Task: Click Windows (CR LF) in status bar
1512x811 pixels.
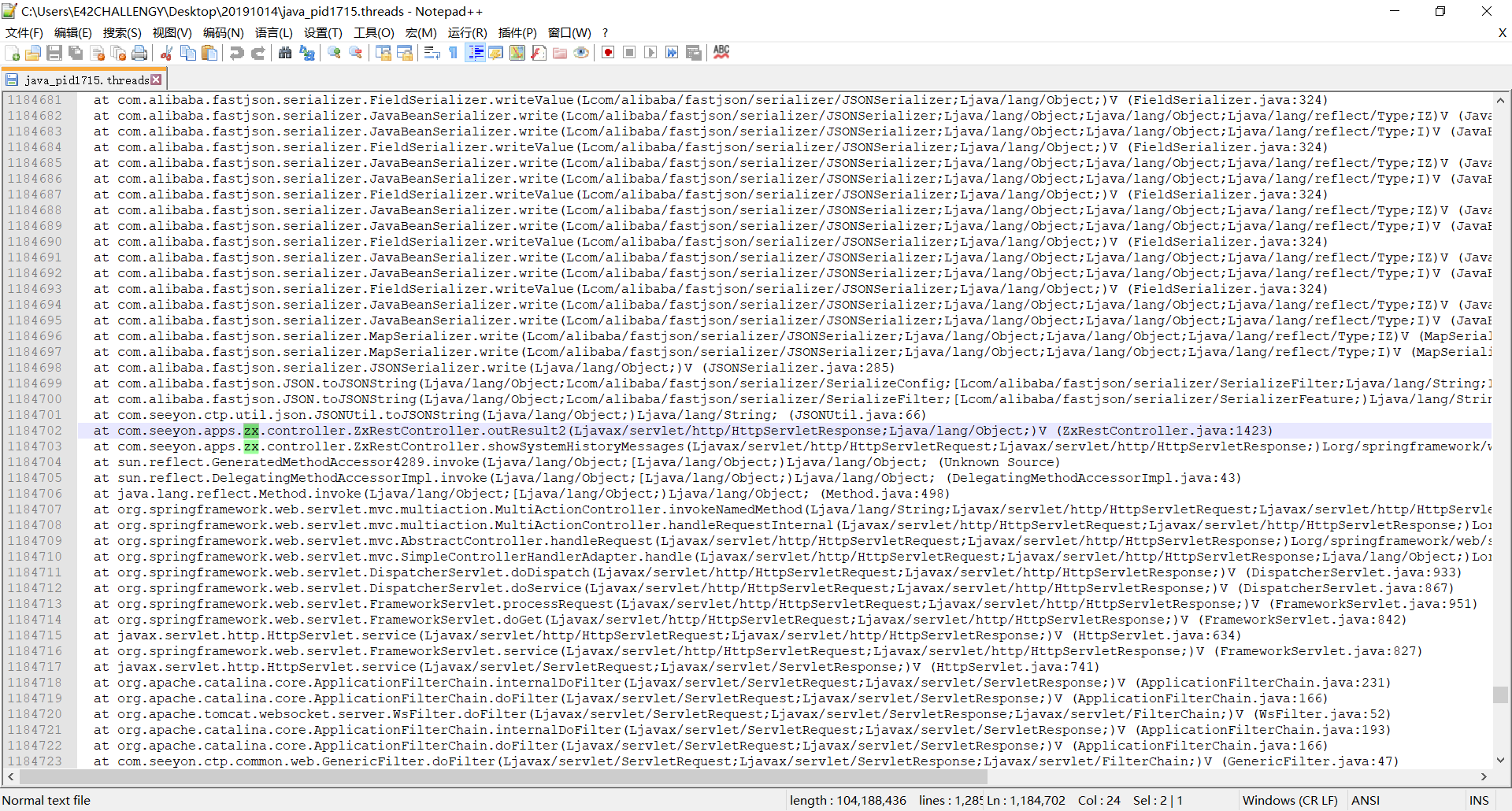Action: tap(1289, 800)
